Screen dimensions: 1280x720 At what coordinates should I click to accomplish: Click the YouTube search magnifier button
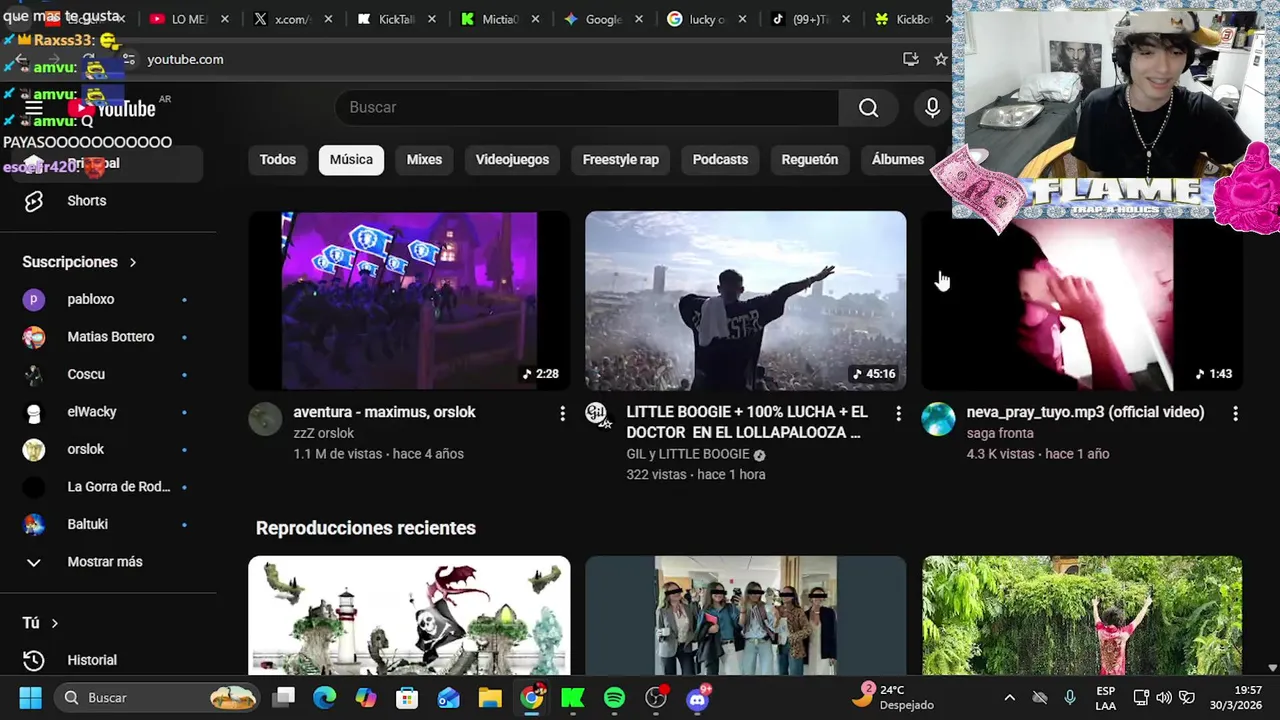pyautogui.click(x=868, y=108)
